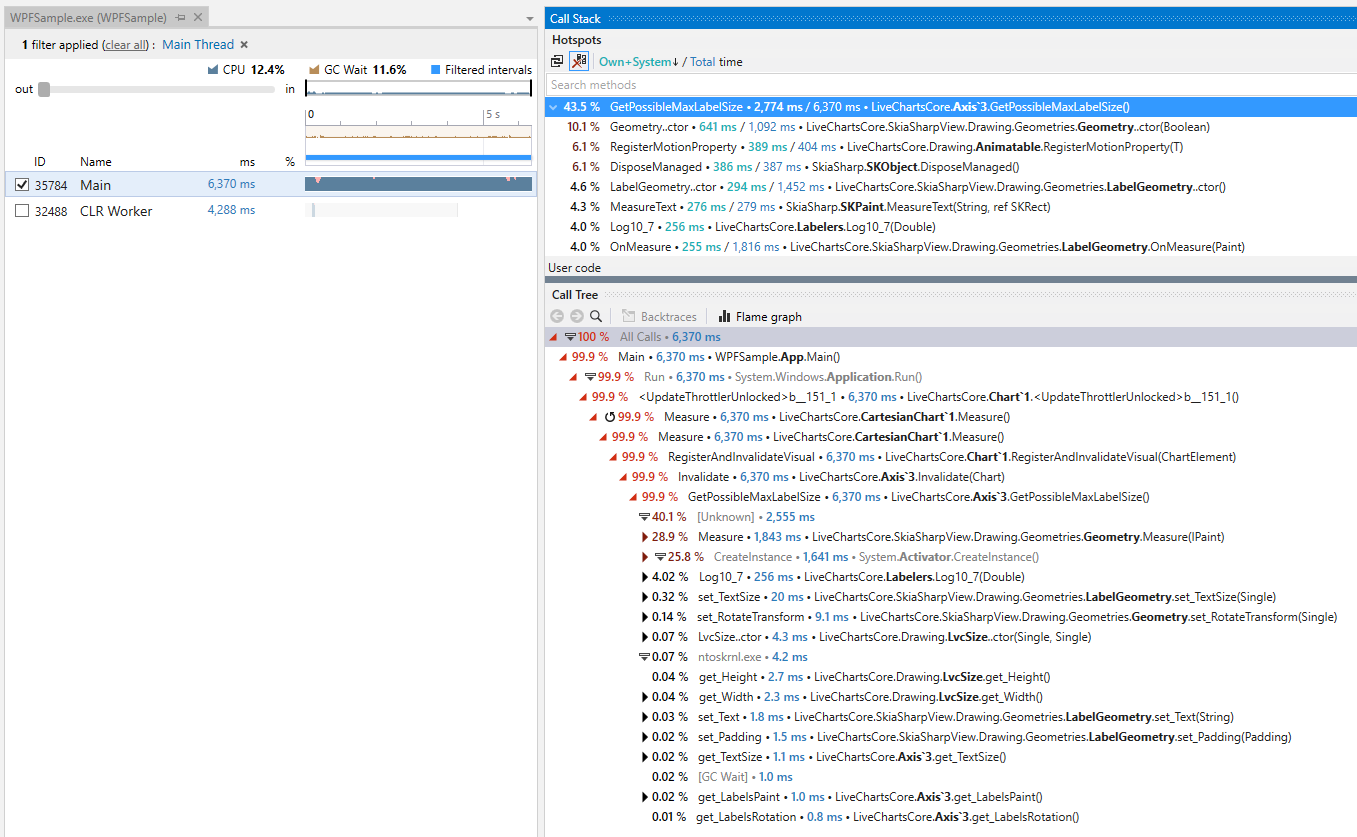This screenshot has width=1357, height=837.
Task: Uncheck the Main thread checkbox
Action: (x=23, y=185)
